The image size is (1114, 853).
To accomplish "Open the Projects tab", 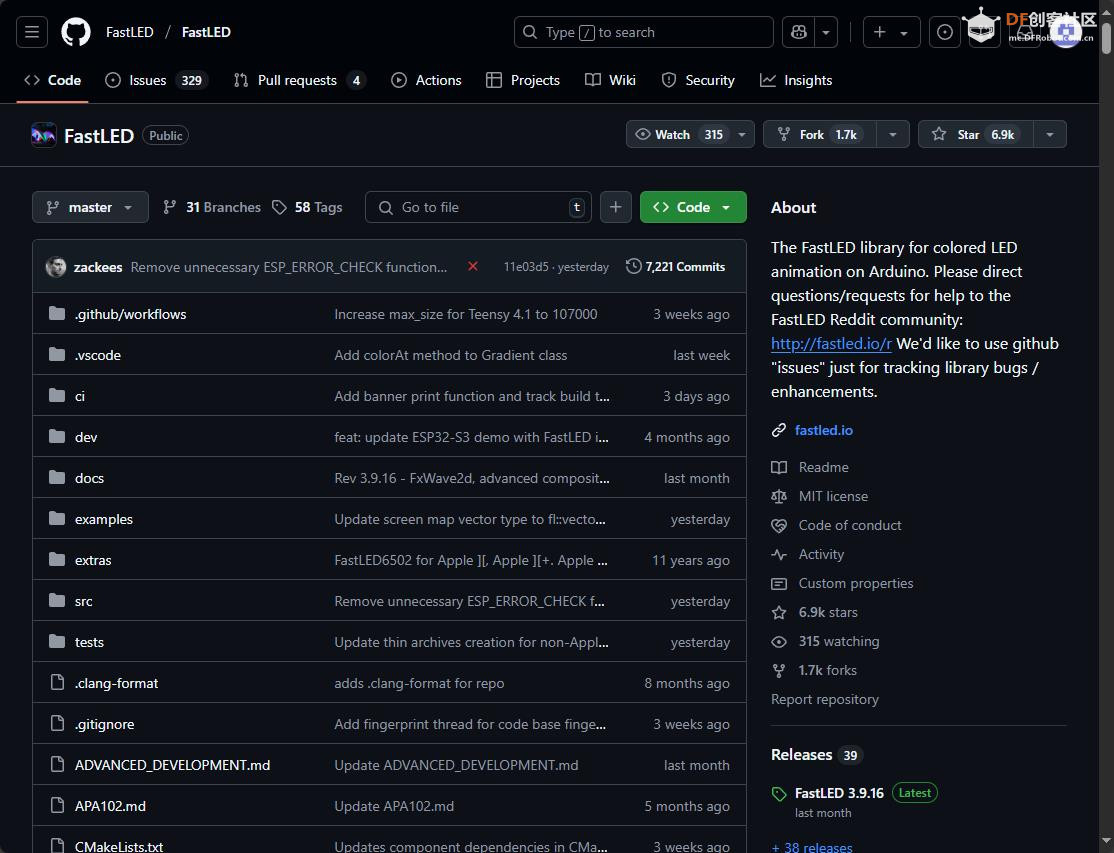I will tap(523, 80).
